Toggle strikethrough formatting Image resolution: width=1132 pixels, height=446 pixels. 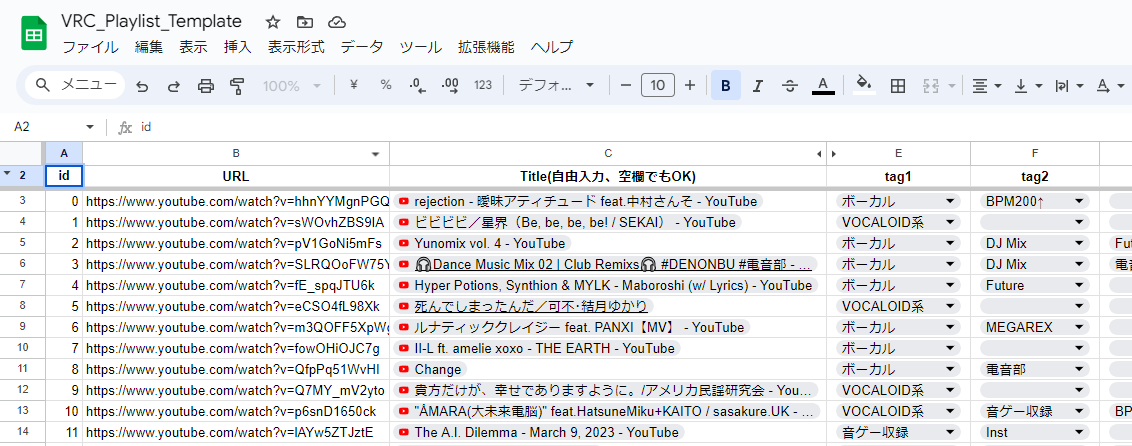[x=789, y=86]
